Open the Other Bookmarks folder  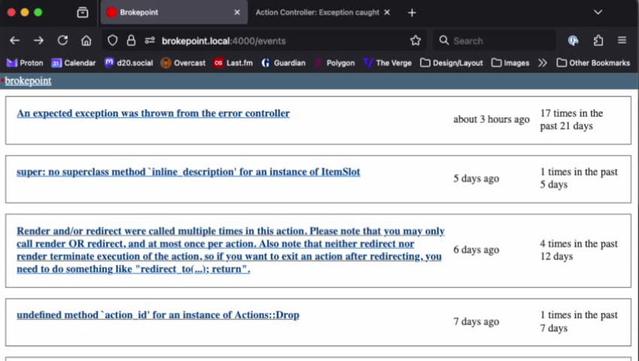tap(593, 63)
